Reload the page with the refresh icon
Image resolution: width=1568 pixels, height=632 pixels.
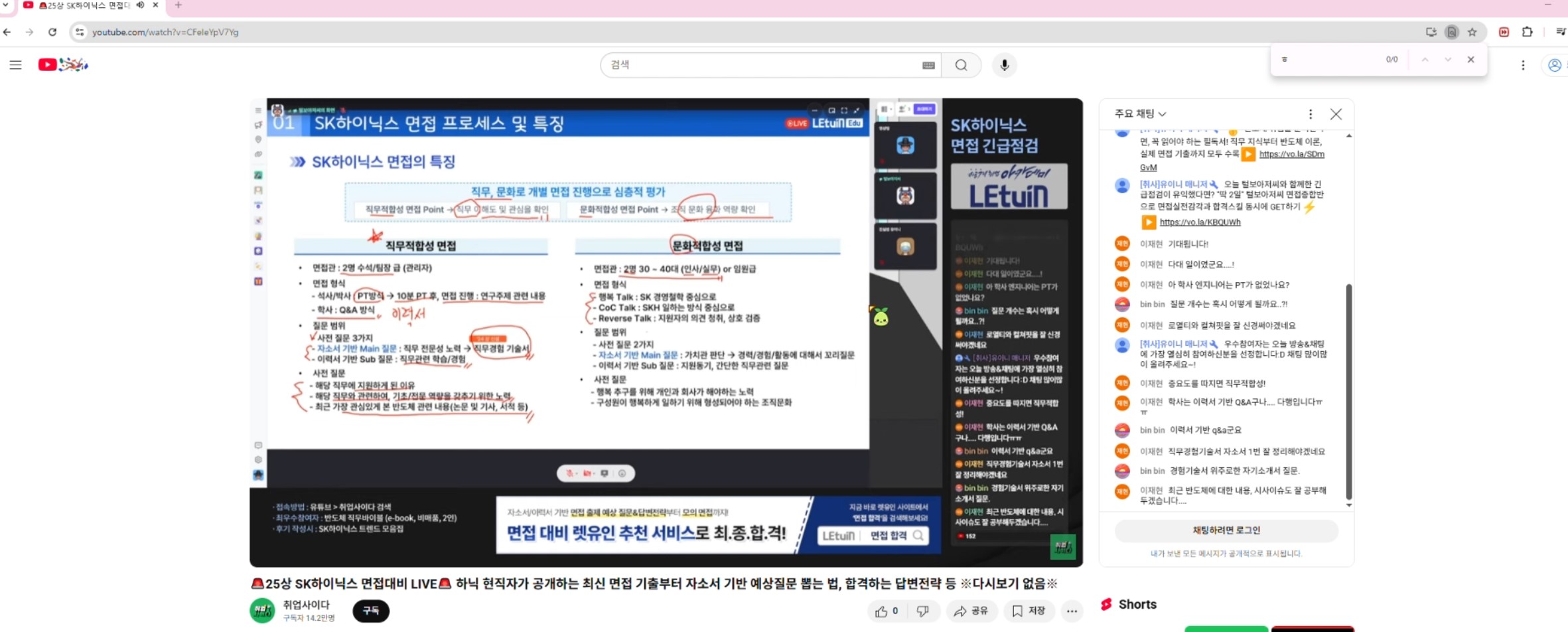[x=52, y=32]
